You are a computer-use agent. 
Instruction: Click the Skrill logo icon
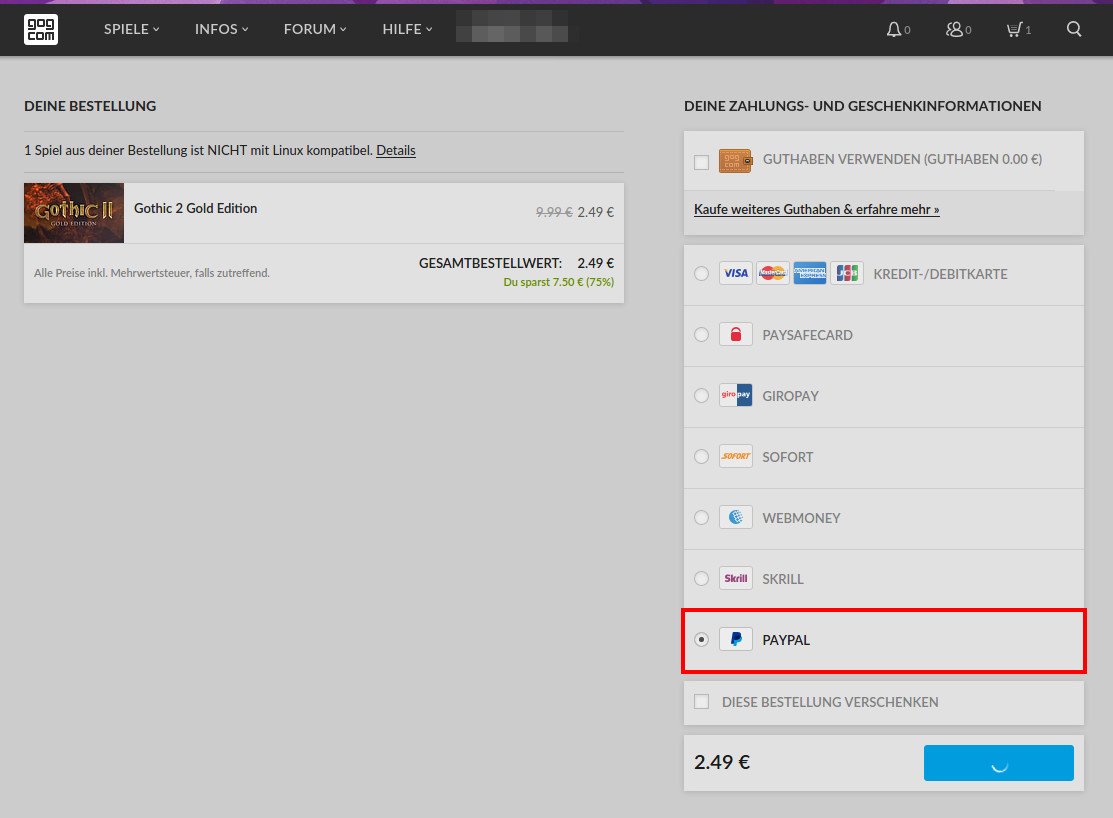click(735, 578)
